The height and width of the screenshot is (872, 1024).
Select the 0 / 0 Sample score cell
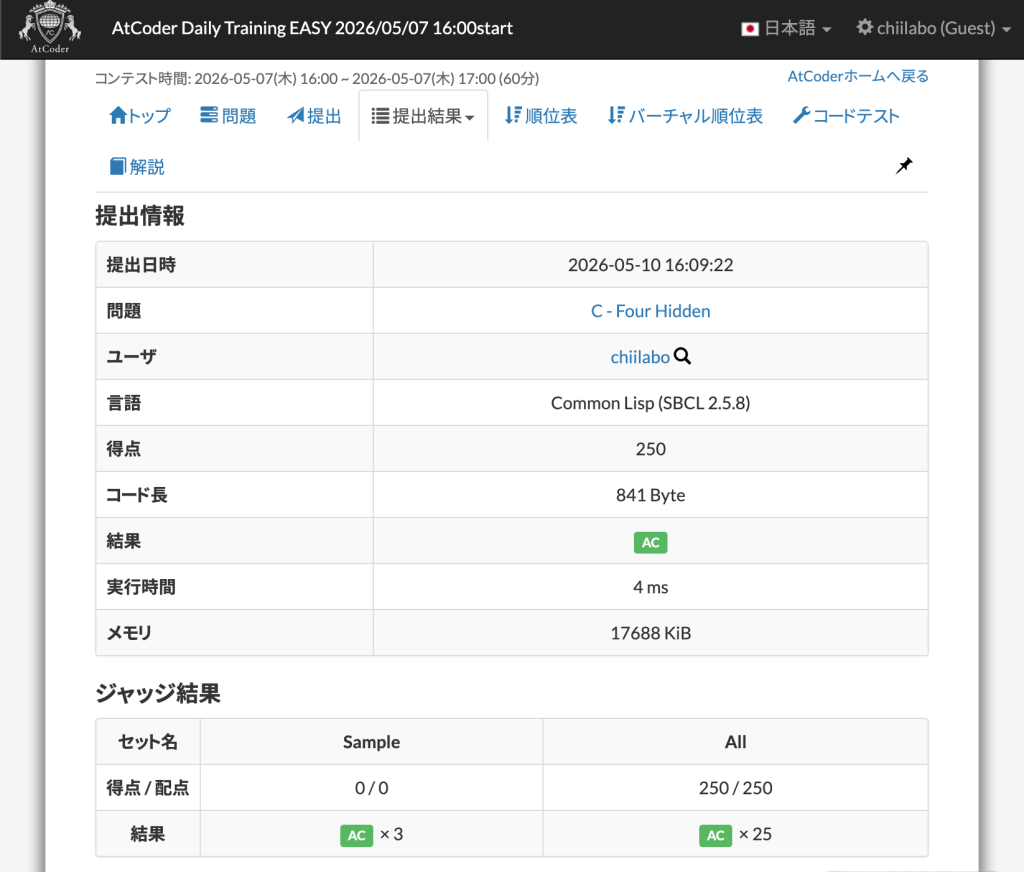tap(372, 788)
